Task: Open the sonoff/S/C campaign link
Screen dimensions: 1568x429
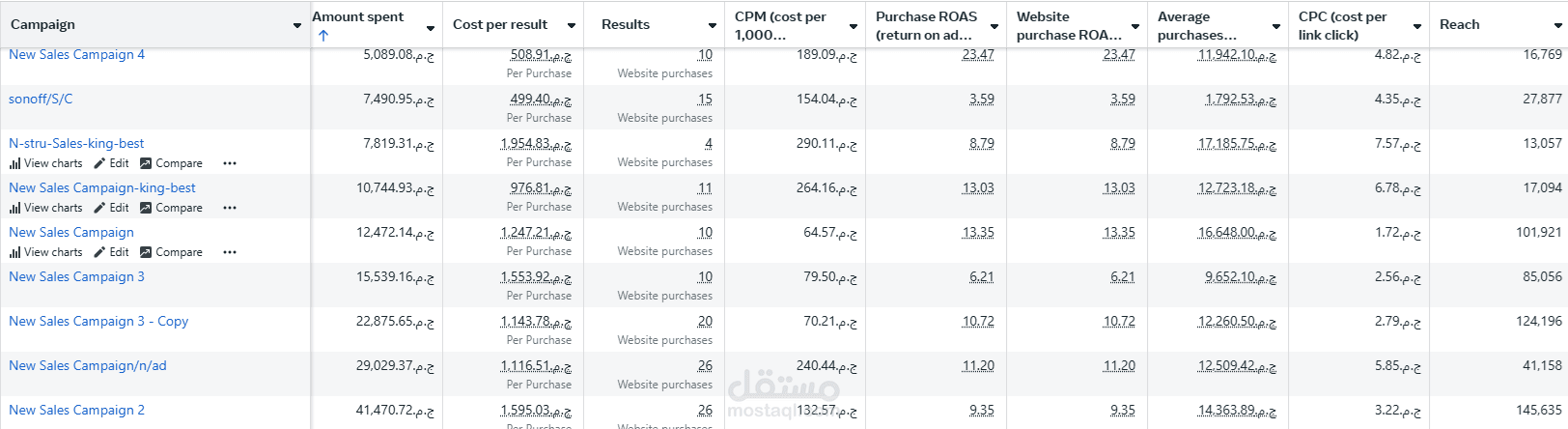Action: coord(41,99)
